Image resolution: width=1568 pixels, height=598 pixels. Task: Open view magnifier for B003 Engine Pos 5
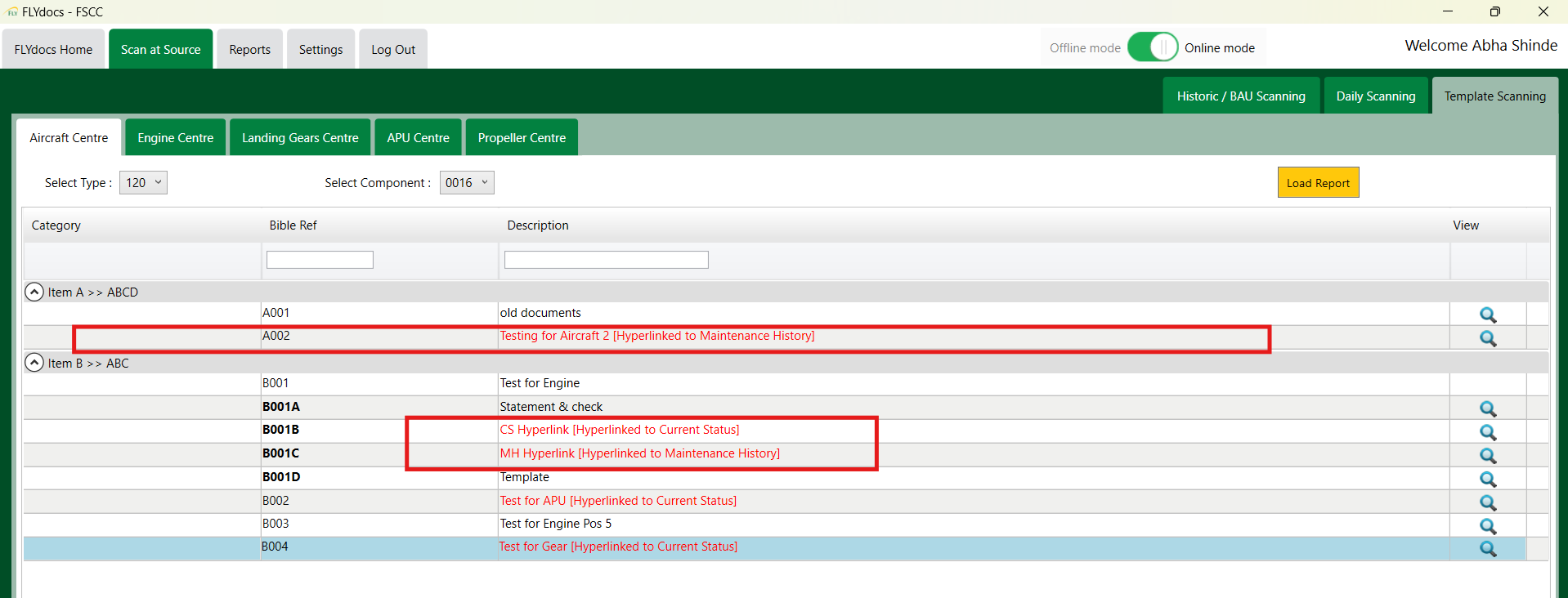pyautogui.click(x=1488, y=526)
